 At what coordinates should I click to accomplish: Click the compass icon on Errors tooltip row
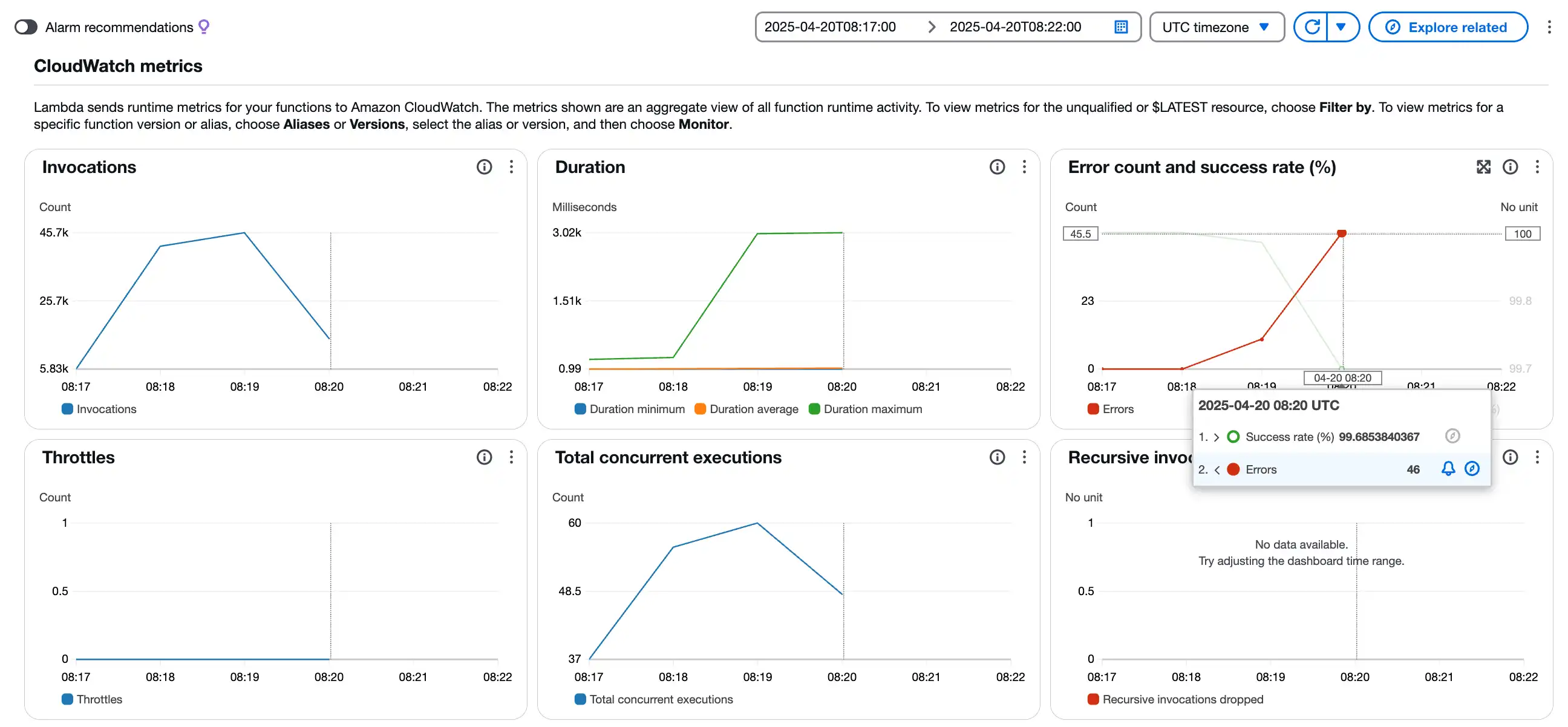coord(1472,469)
